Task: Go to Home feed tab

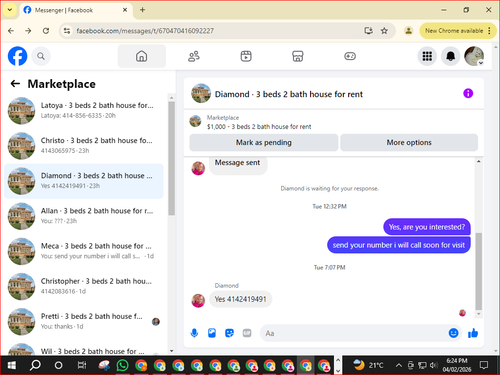Action: (141, 56)
